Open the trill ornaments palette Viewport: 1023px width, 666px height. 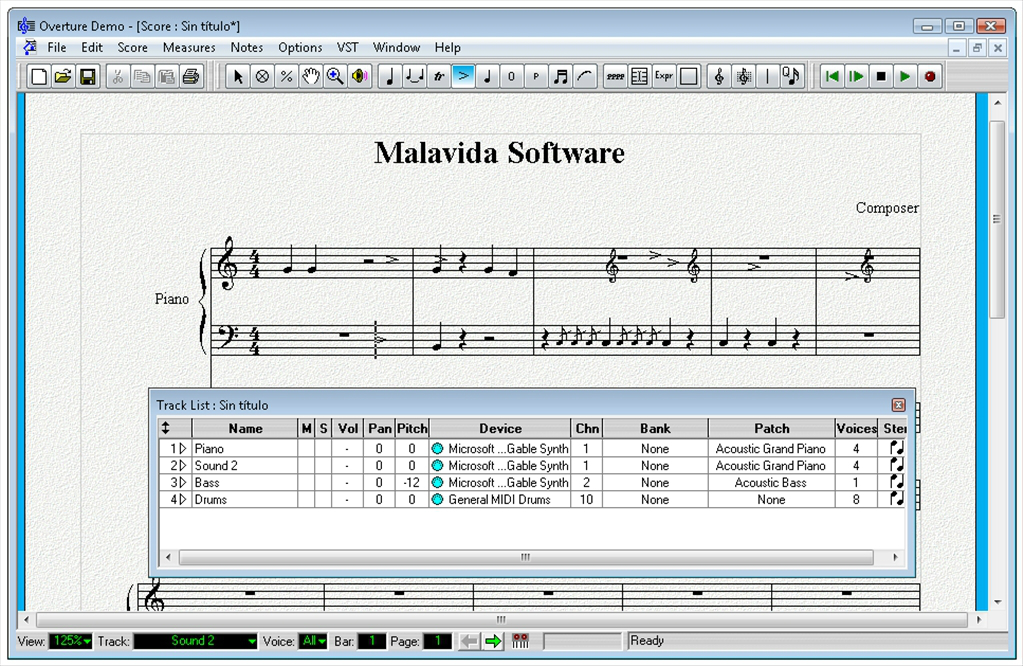439,76
